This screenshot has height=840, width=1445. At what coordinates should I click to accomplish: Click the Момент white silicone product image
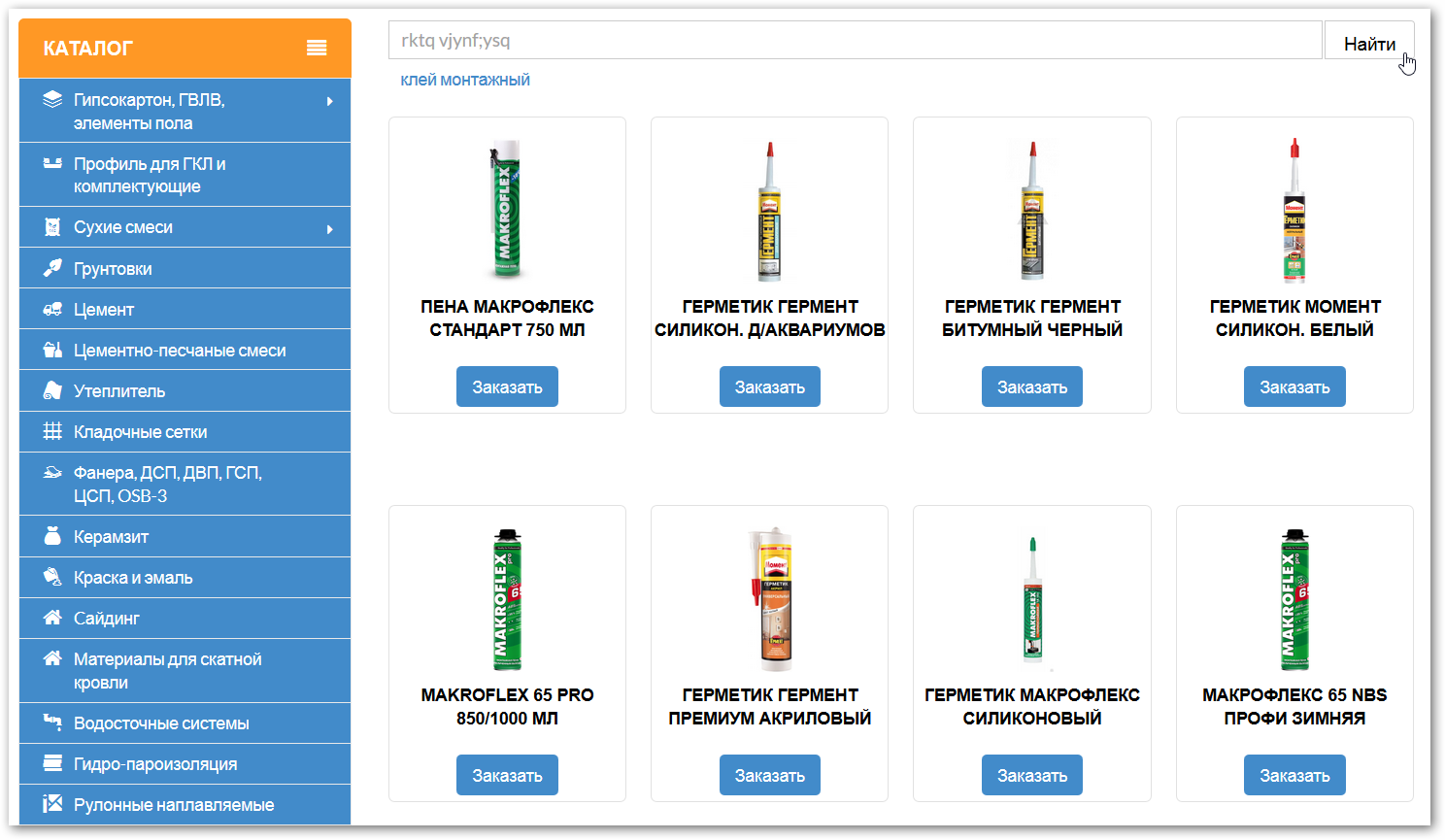pos(1294,210)
